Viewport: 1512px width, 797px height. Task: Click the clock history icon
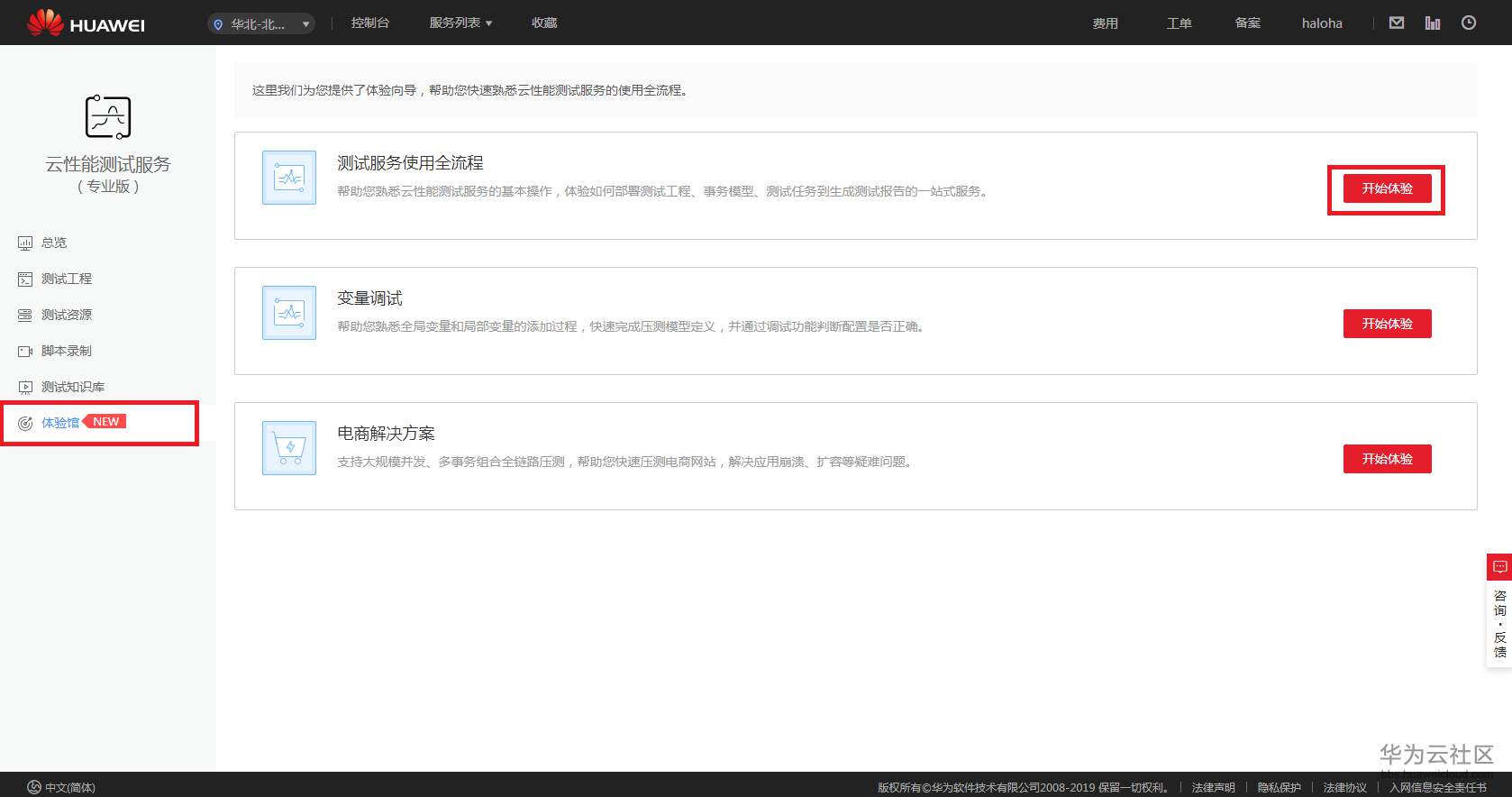(1469, 23)
